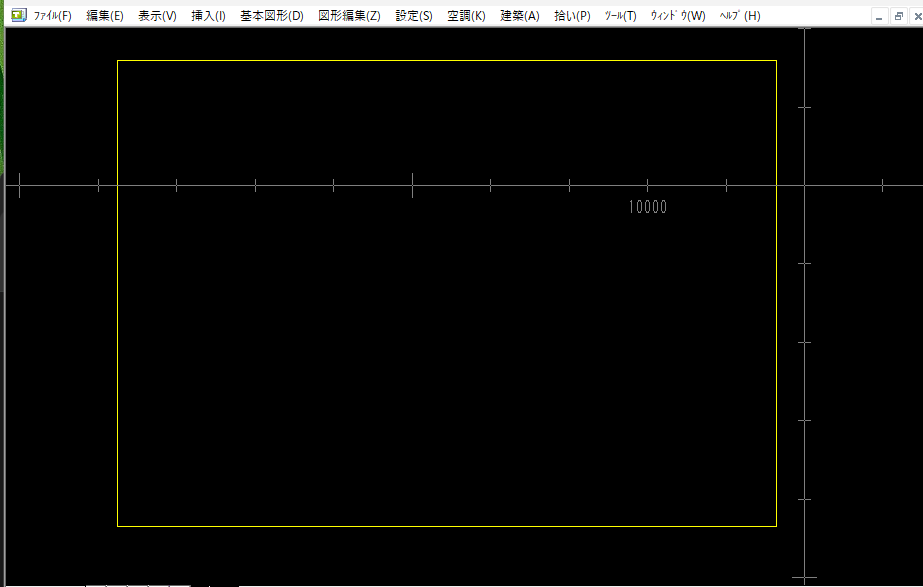
Task: Open the 建築(A) menu
Action: click(x=519, y=16)
